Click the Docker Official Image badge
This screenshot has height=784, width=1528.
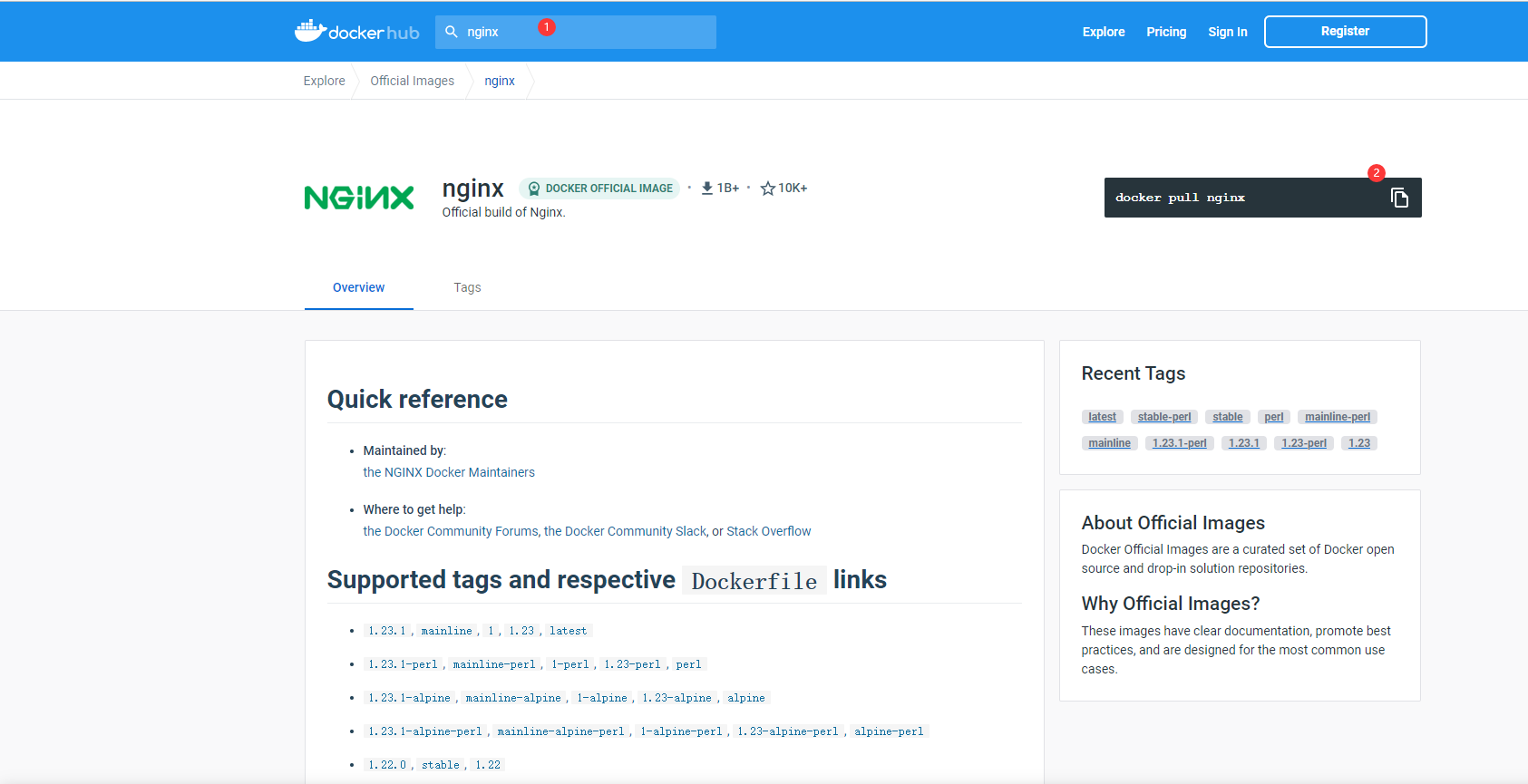pos(599,189)
